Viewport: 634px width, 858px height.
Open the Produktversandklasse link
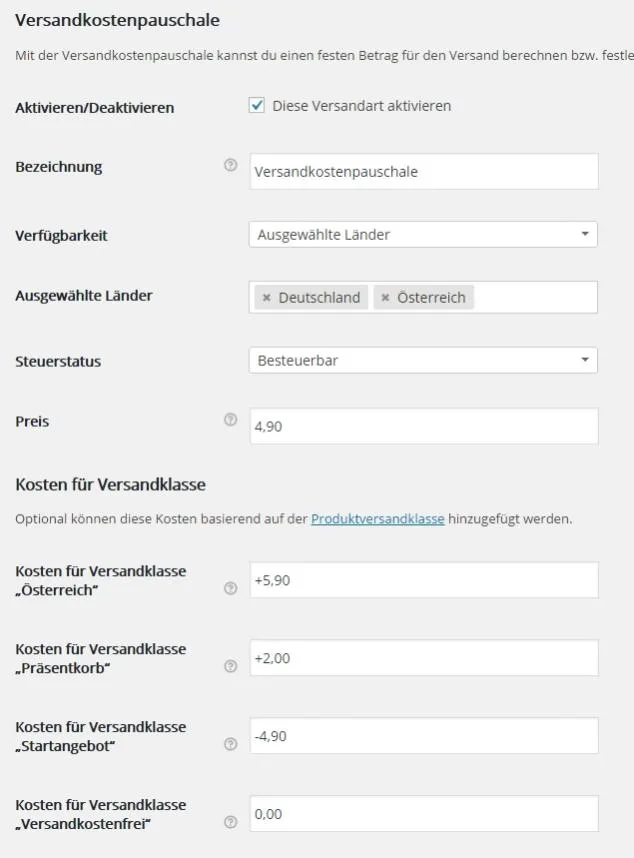pos(377,519)
